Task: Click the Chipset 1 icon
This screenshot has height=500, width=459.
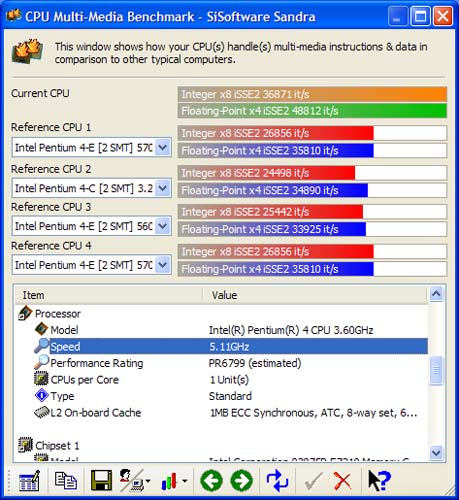Action: point(25,445)
